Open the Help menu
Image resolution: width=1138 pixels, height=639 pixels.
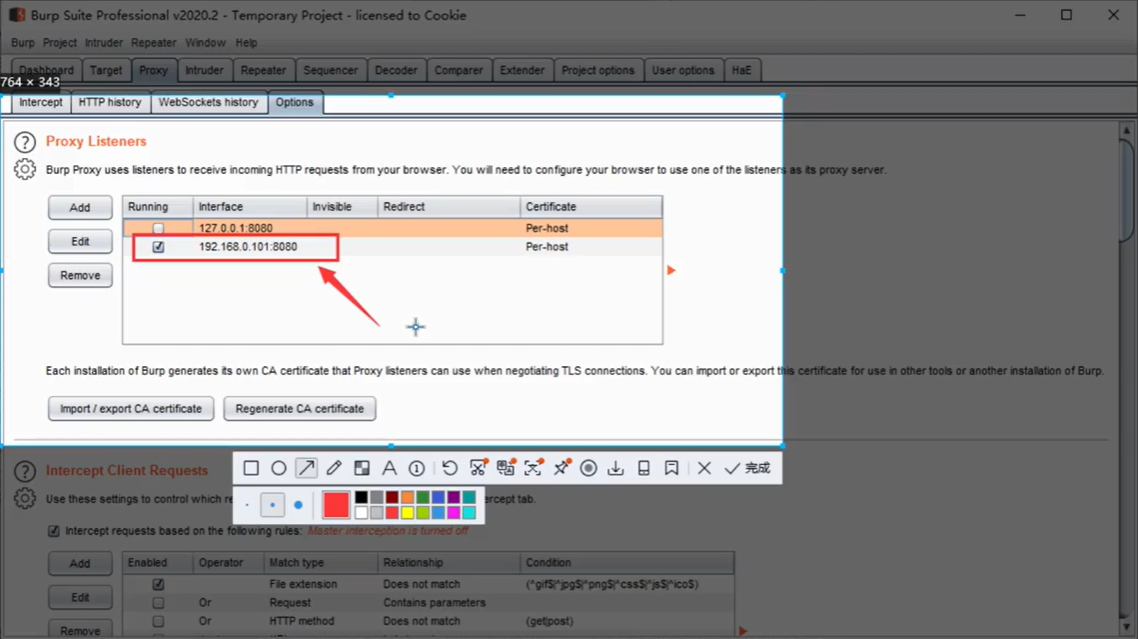pyautogui.click(x=246, y=43)
